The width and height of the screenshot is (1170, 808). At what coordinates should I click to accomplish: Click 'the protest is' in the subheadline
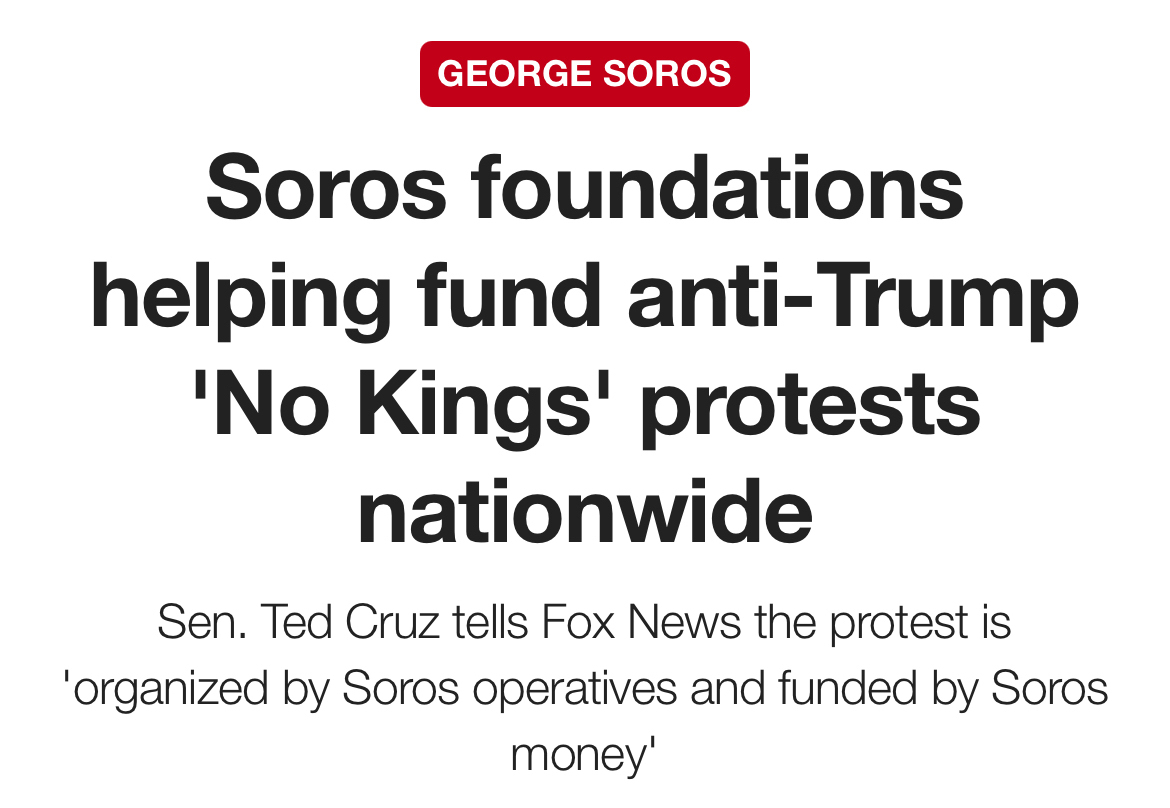(x=882, y=623)
